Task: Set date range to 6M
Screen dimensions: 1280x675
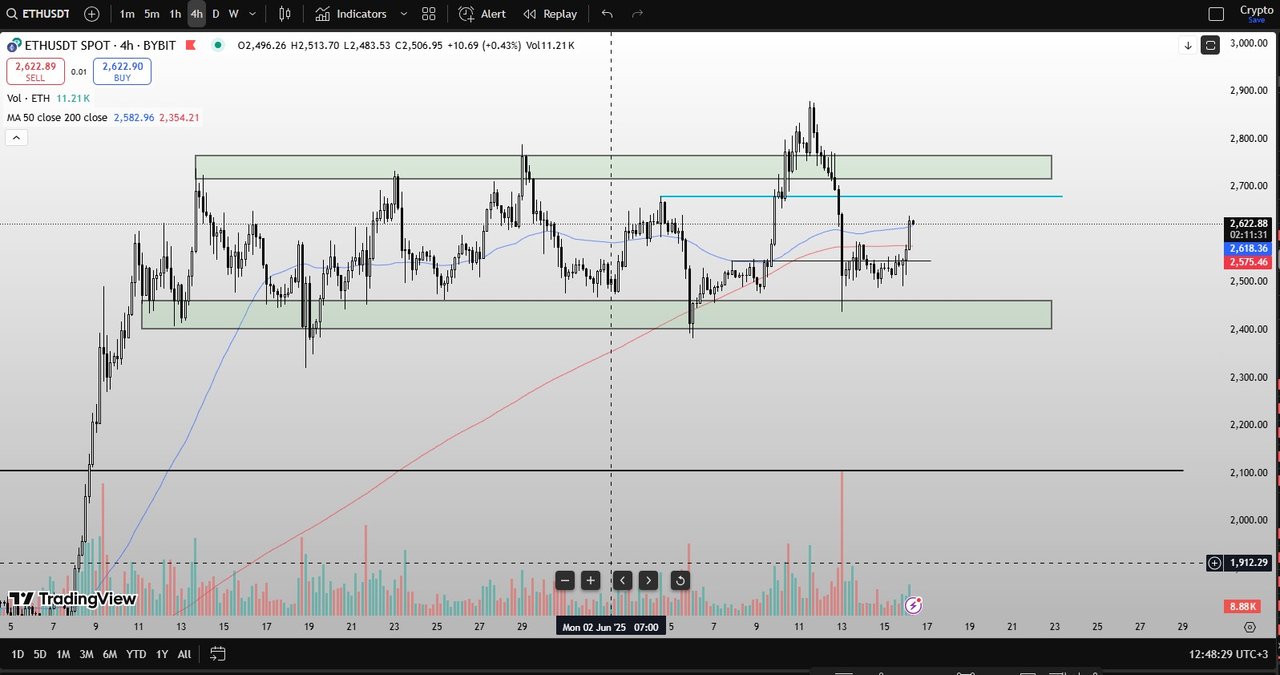Action: pyautogui.click(x=110, y=654)
